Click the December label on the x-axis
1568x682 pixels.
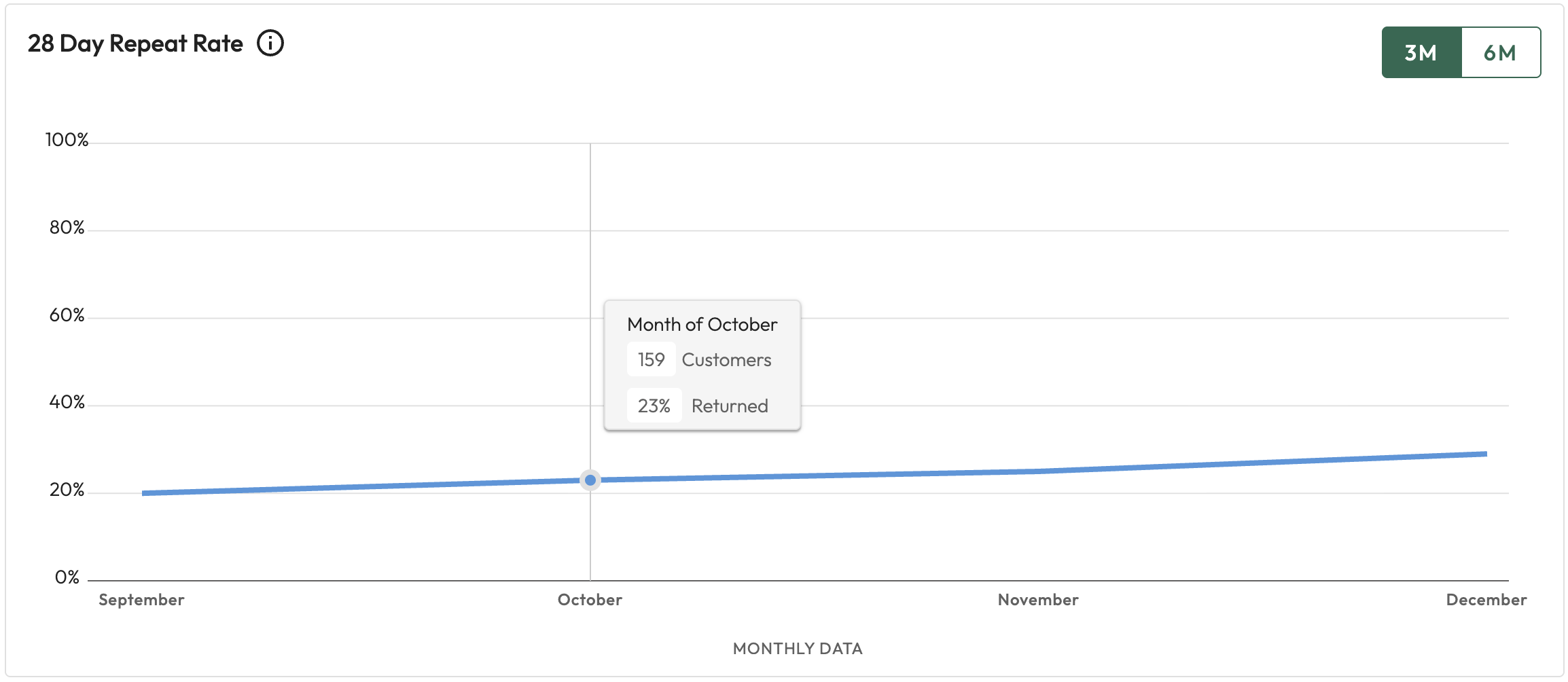point(1486,600)
